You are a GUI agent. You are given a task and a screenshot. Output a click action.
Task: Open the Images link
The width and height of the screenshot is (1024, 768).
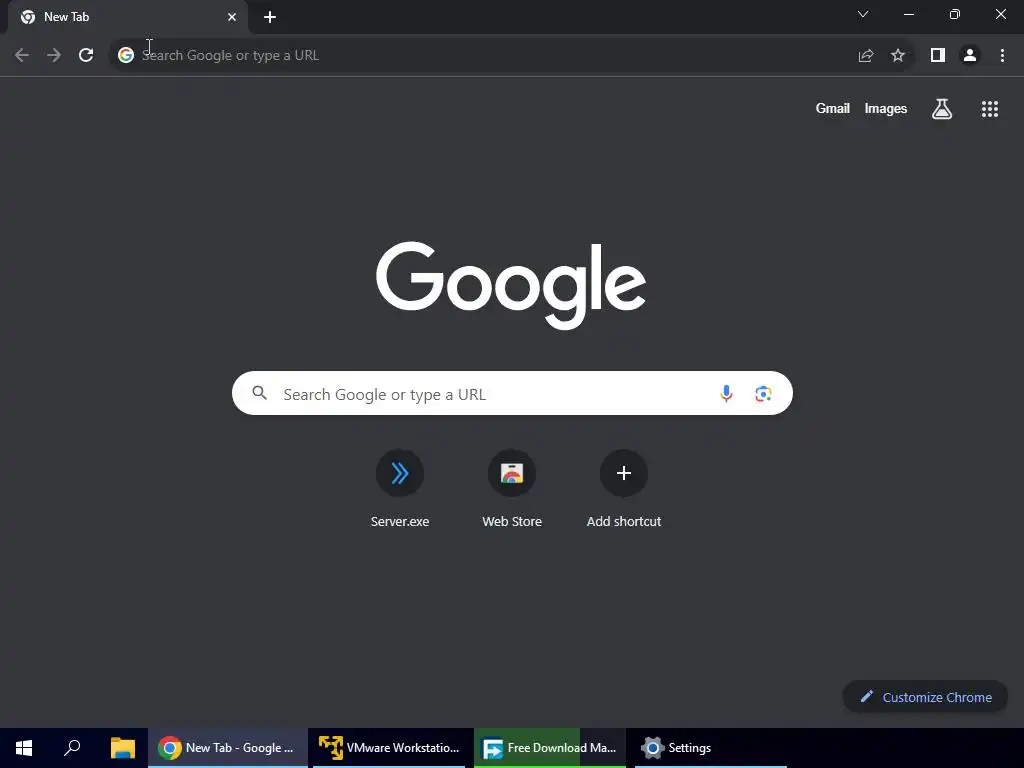[x=886, y=108]
